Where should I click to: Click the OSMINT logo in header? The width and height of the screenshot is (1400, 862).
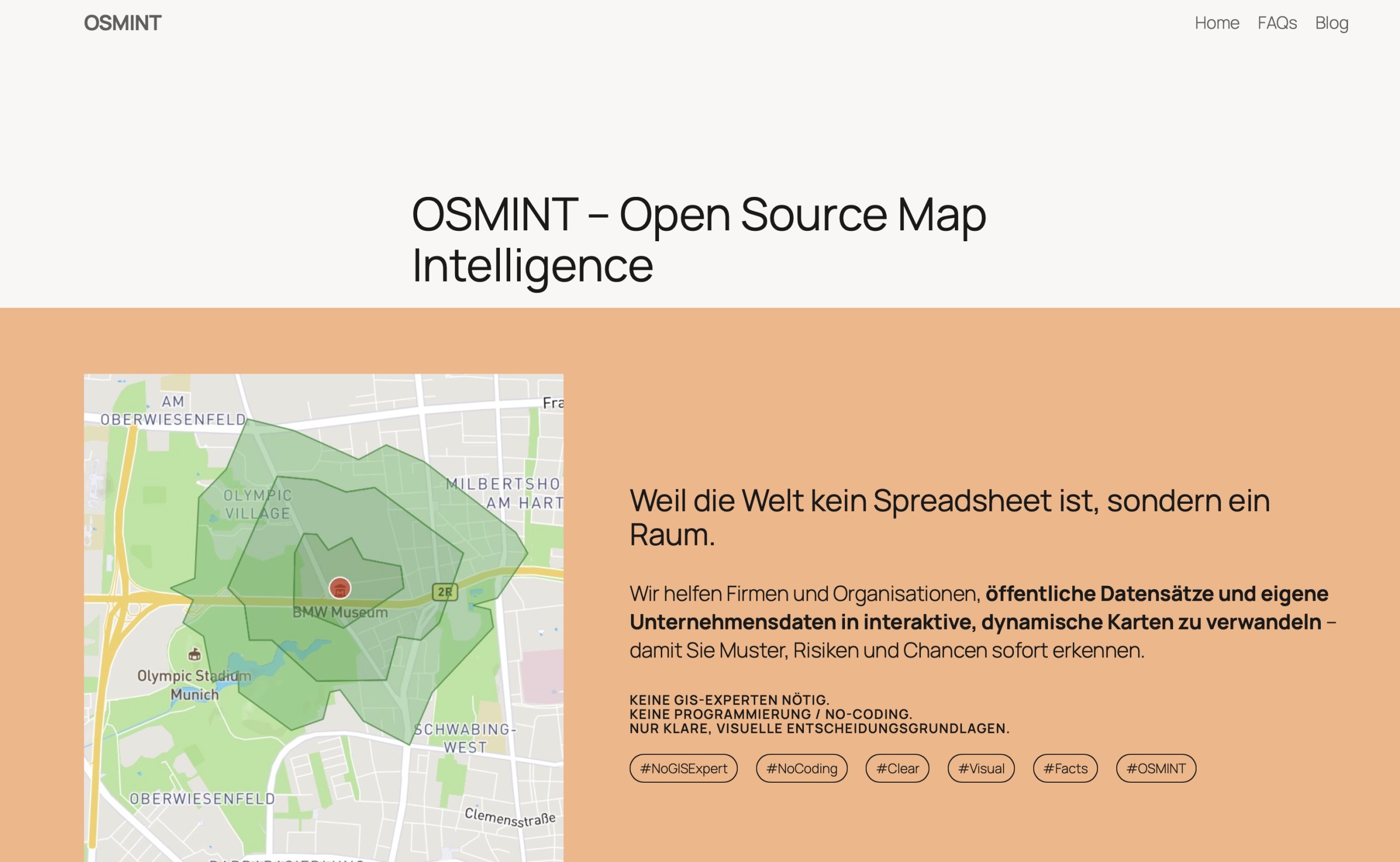(122, 23)
